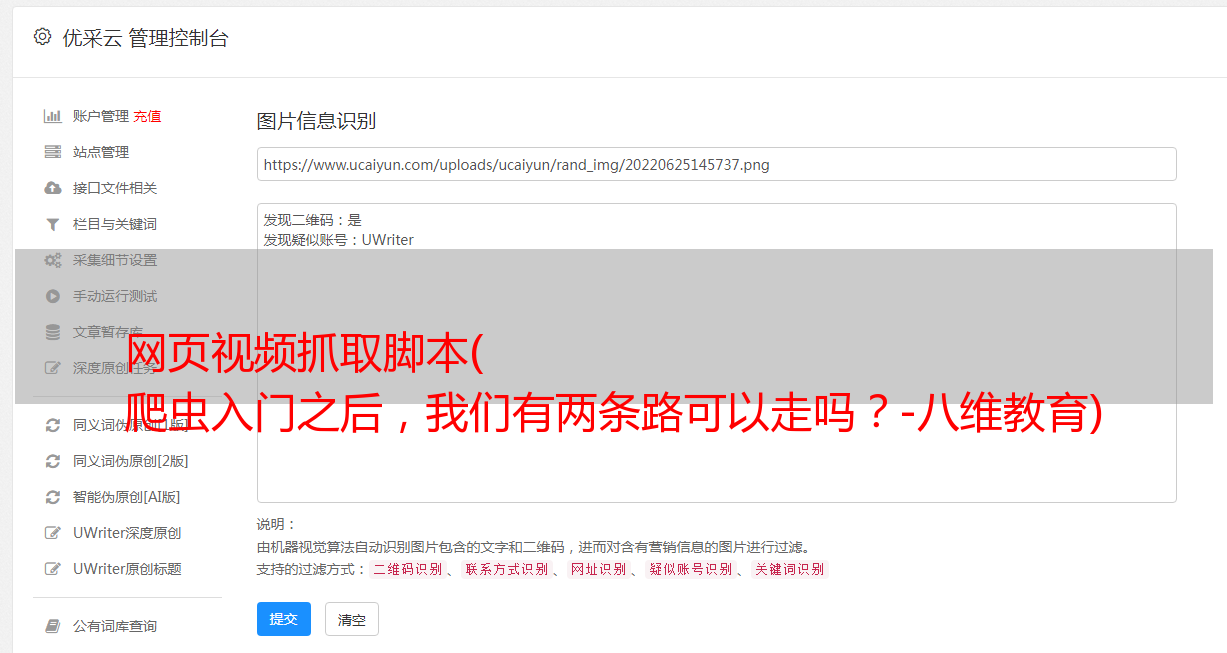This screenshot has width=1227, height=653.
Task: Open 账户管理 in the sidebar
Action: [101, 116]
